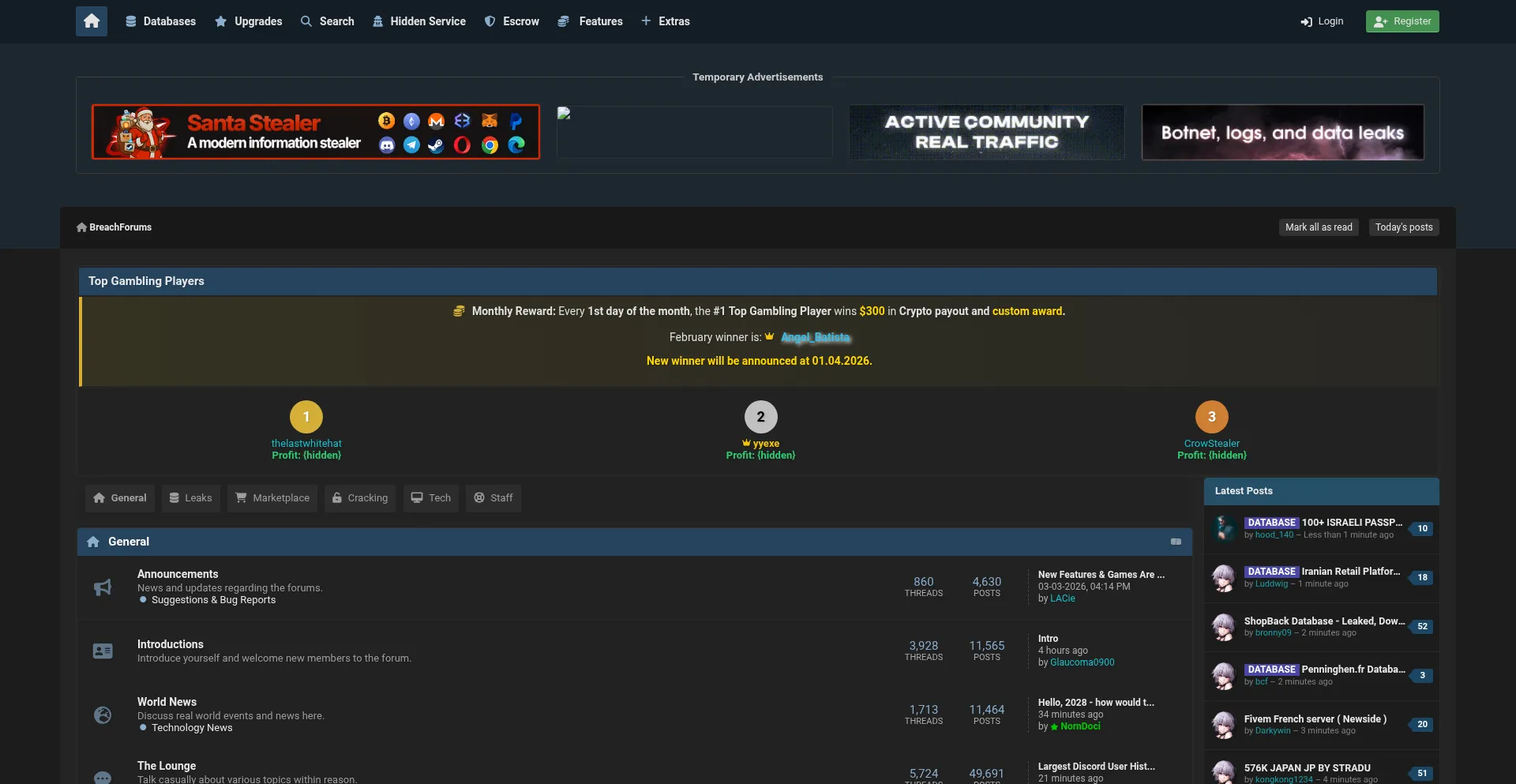
Task: Open the World News forum
Action: click(167, 702)
